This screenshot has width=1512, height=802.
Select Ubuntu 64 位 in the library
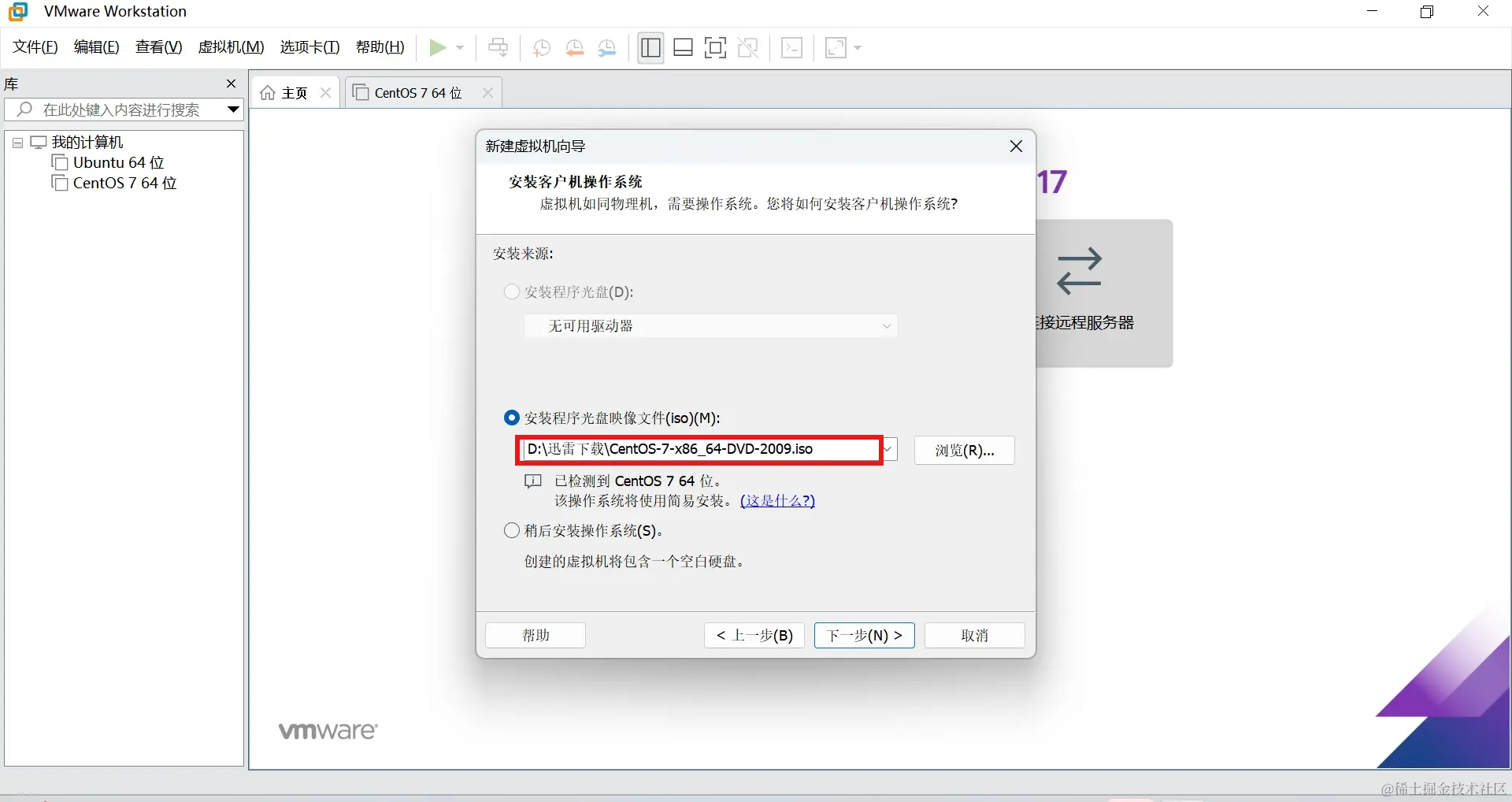[118, 163]
